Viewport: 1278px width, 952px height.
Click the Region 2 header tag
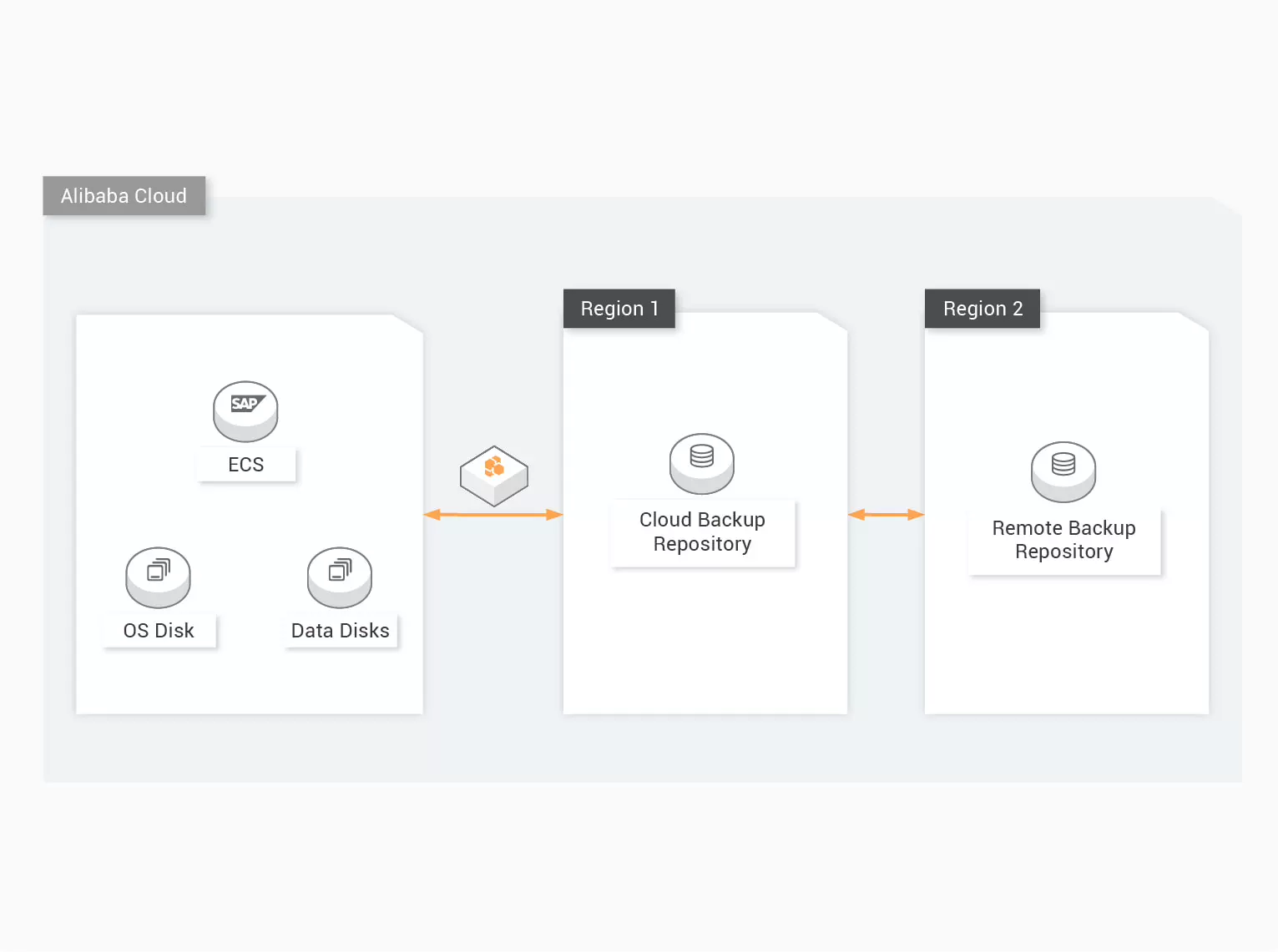982,309
